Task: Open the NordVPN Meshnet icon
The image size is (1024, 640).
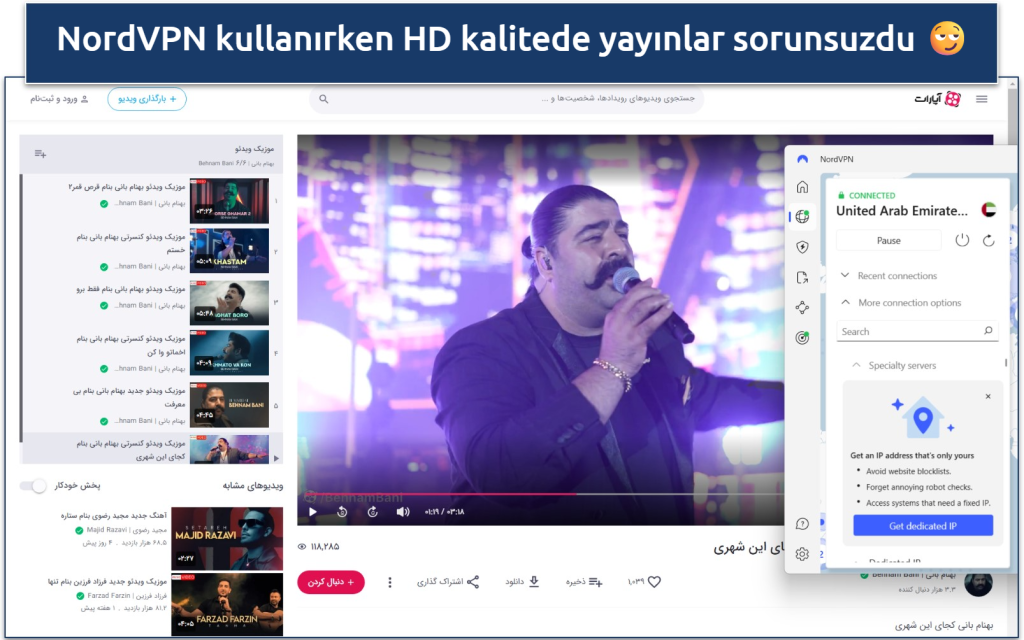Action: (802, 308)
